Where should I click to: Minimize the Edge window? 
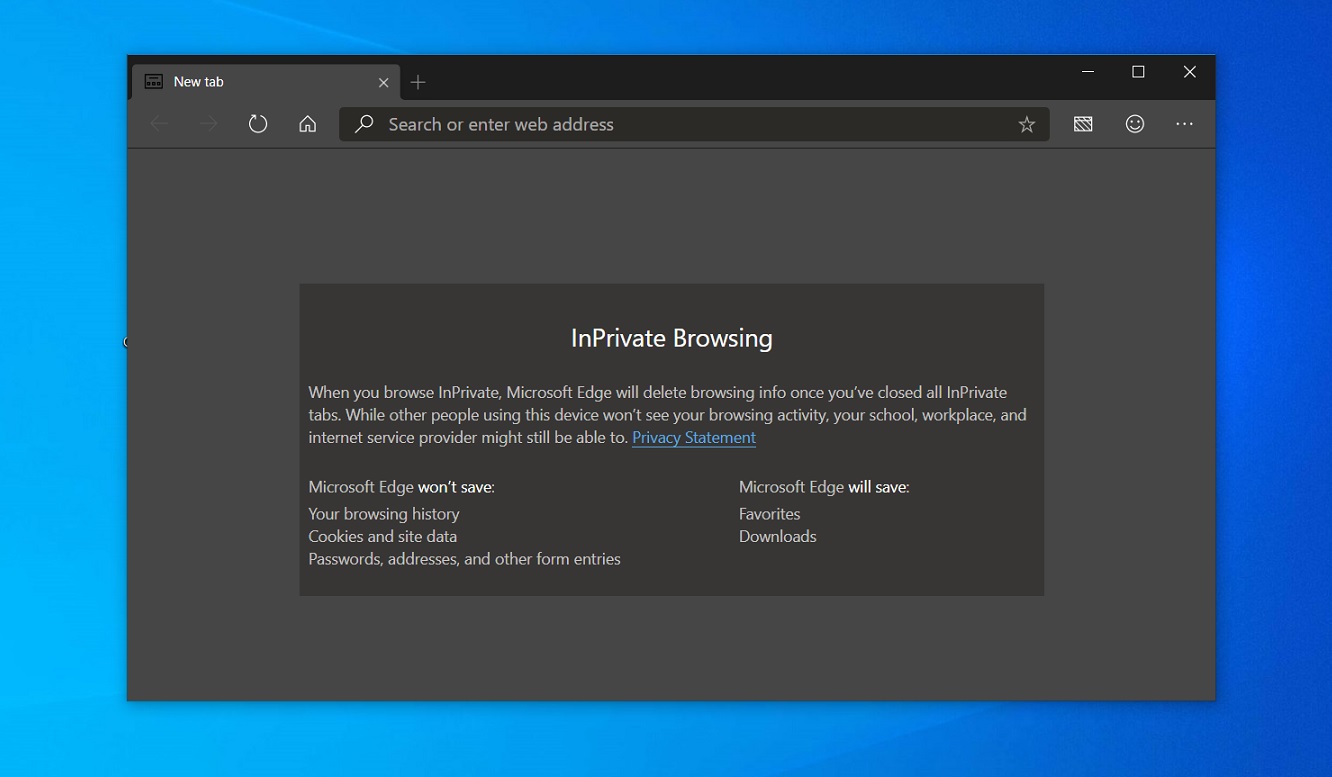pyautogui.click(x=1088, y=72)
